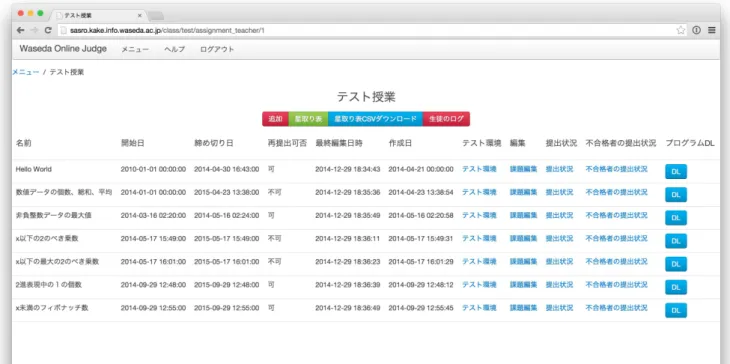Image resolution: width=730 pixels, height=364 pixels.
Task: Click DL button for 非負整数データの最大値 row
Action: [x=676, y=217]
